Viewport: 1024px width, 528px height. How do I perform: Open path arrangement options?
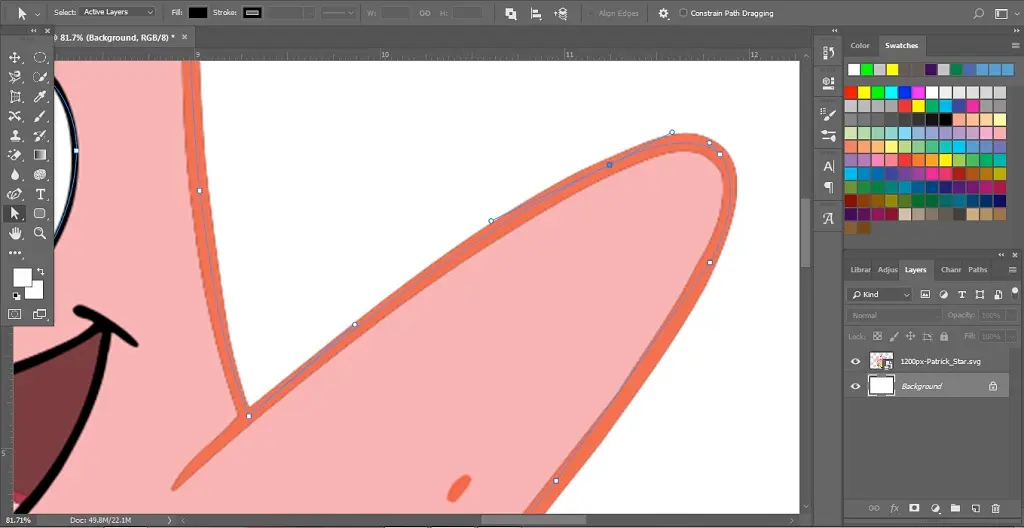560,13
